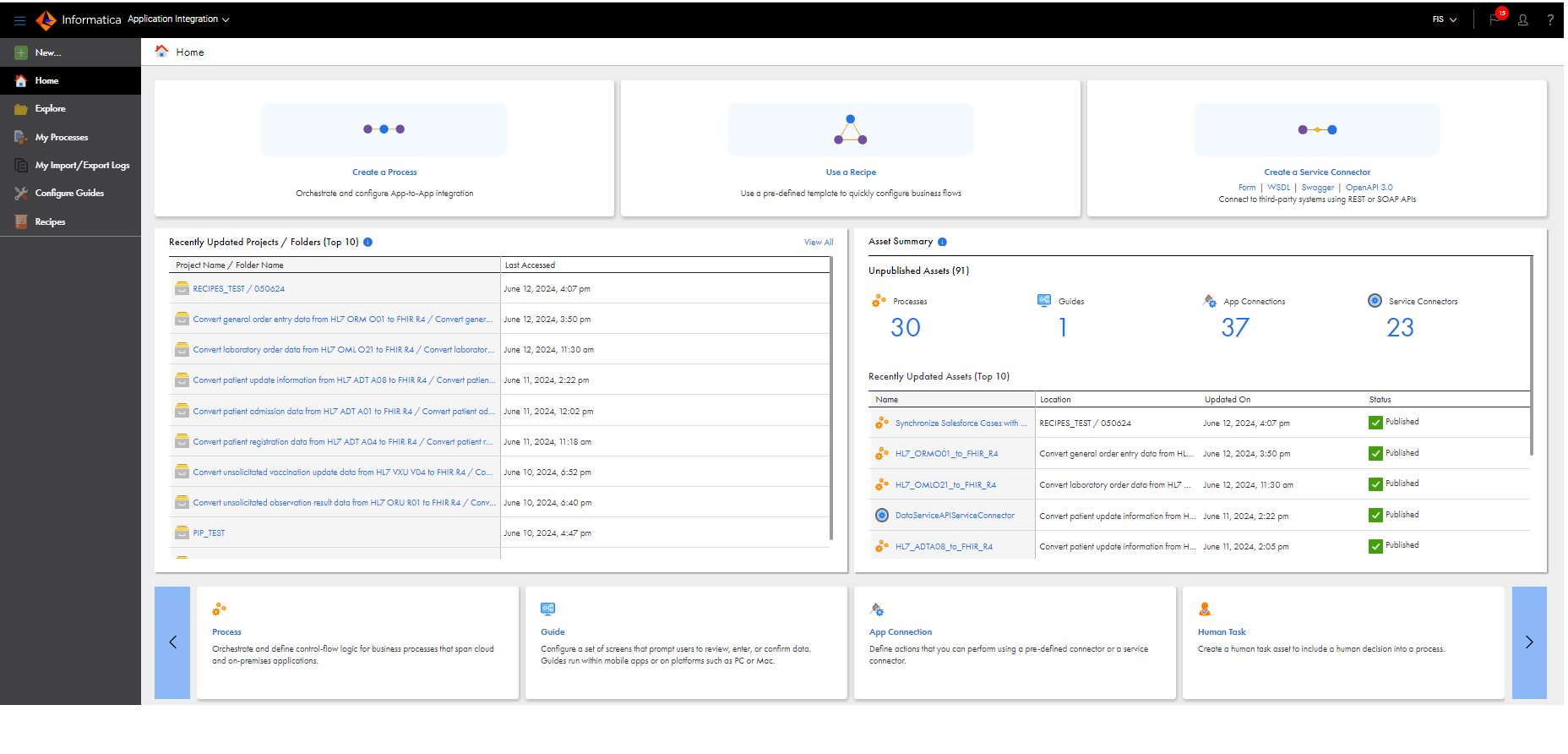1568x754 pixels.
Task: Go to previous carousel cards with left arrow
Action: point(172,642)
